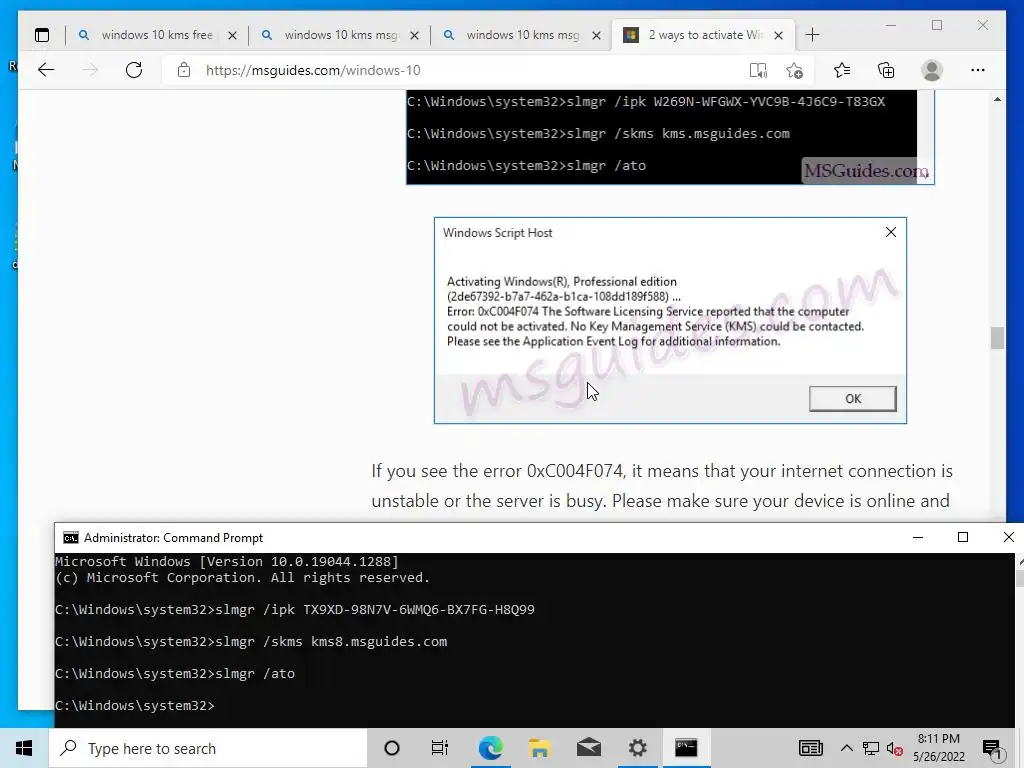The image size is (1024, 768).
Task: Click the Command Prompt scrollbar
Action: click(x=1019, y=640)
